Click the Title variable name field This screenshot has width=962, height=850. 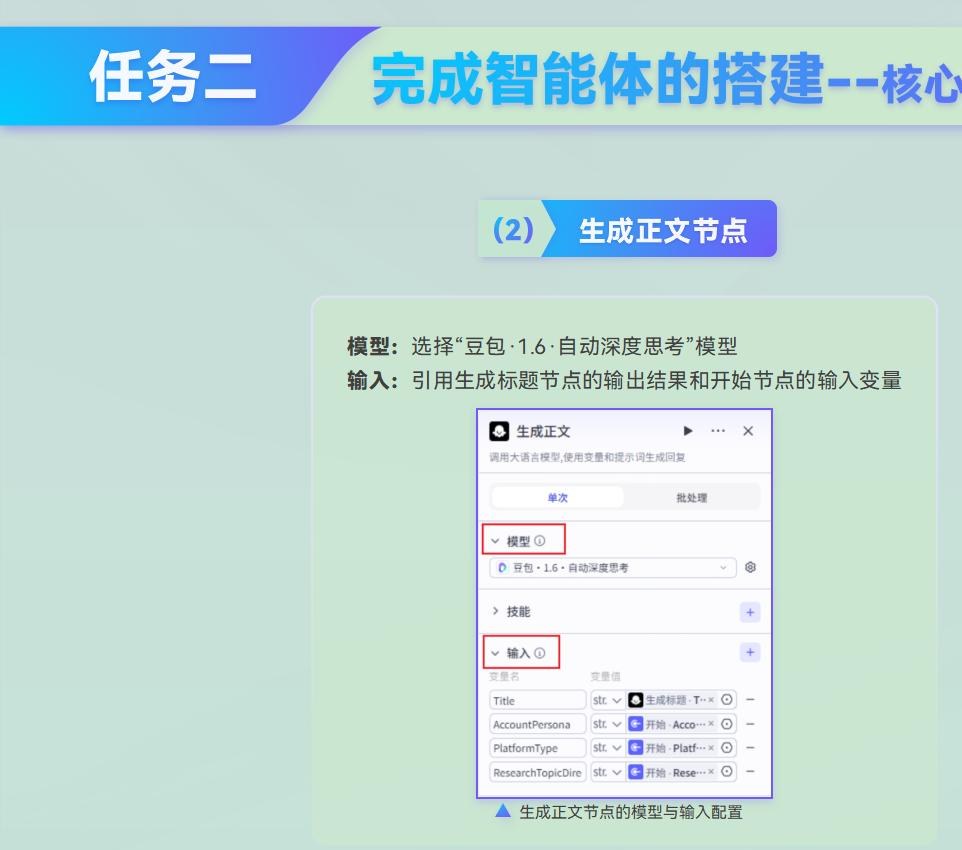[537, 700]
